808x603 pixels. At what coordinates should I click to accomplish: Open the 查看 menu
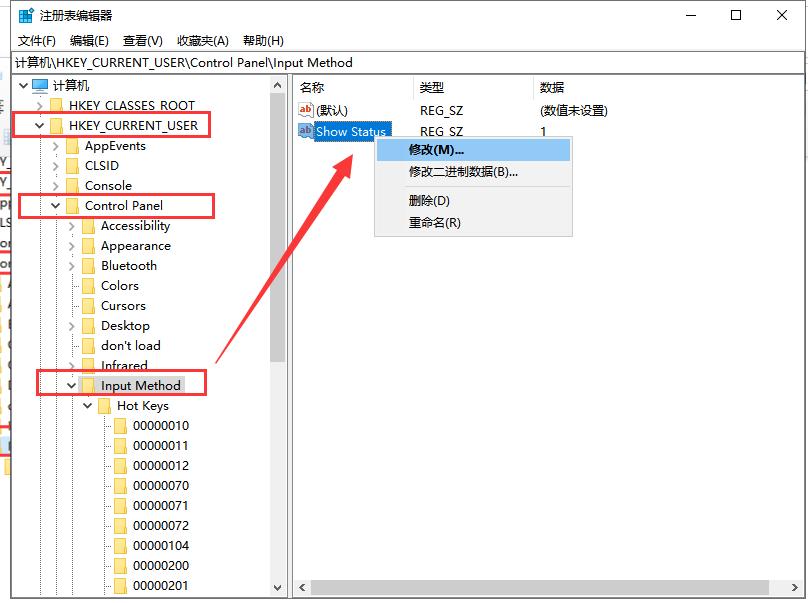click(141, 40)
